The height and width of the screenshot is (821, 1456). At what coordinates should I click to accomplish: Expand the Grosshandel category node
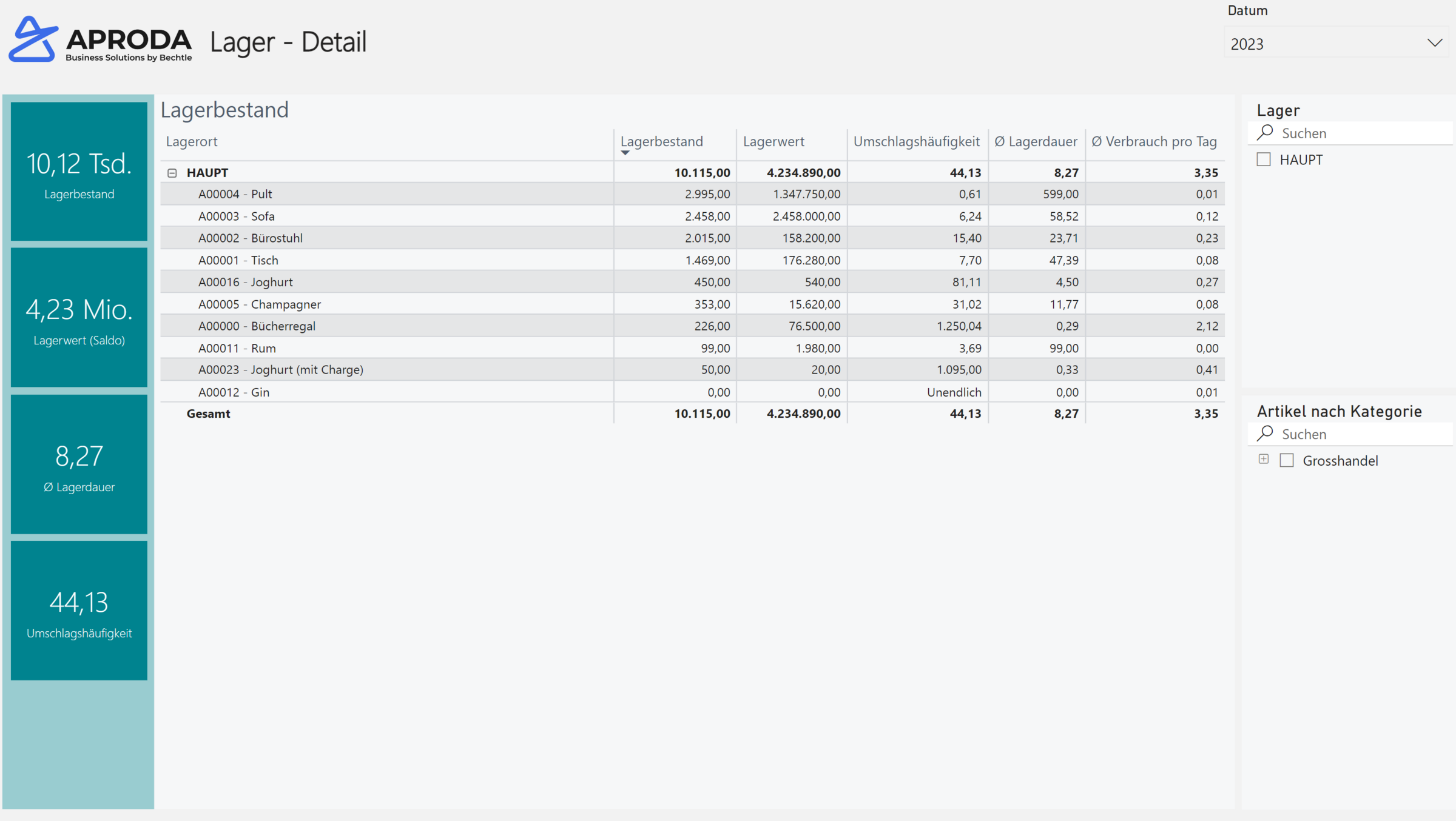(1264, 459)
